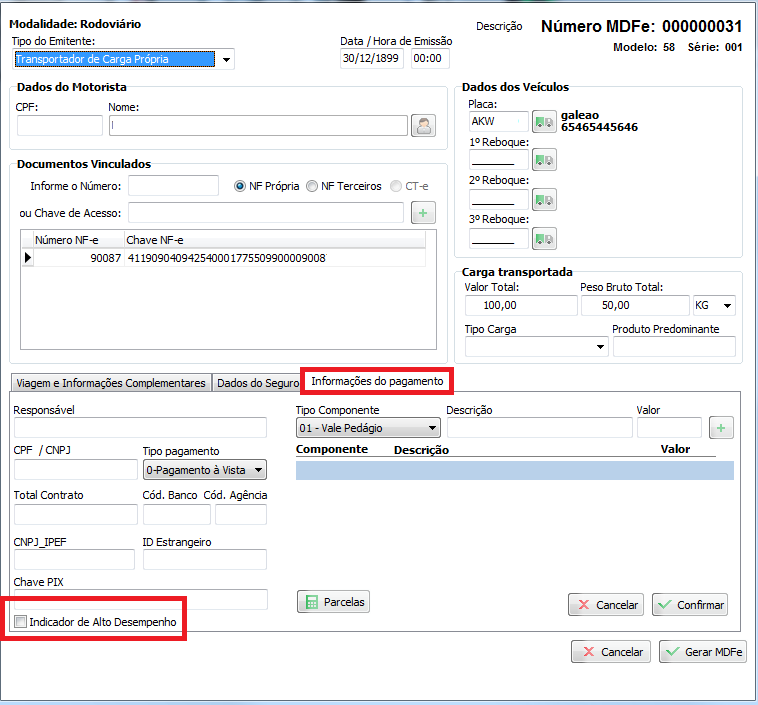The image size is (758, 705).
Task: Click the green plus beside Chave de Acesso
Action: tap(423, 212)
